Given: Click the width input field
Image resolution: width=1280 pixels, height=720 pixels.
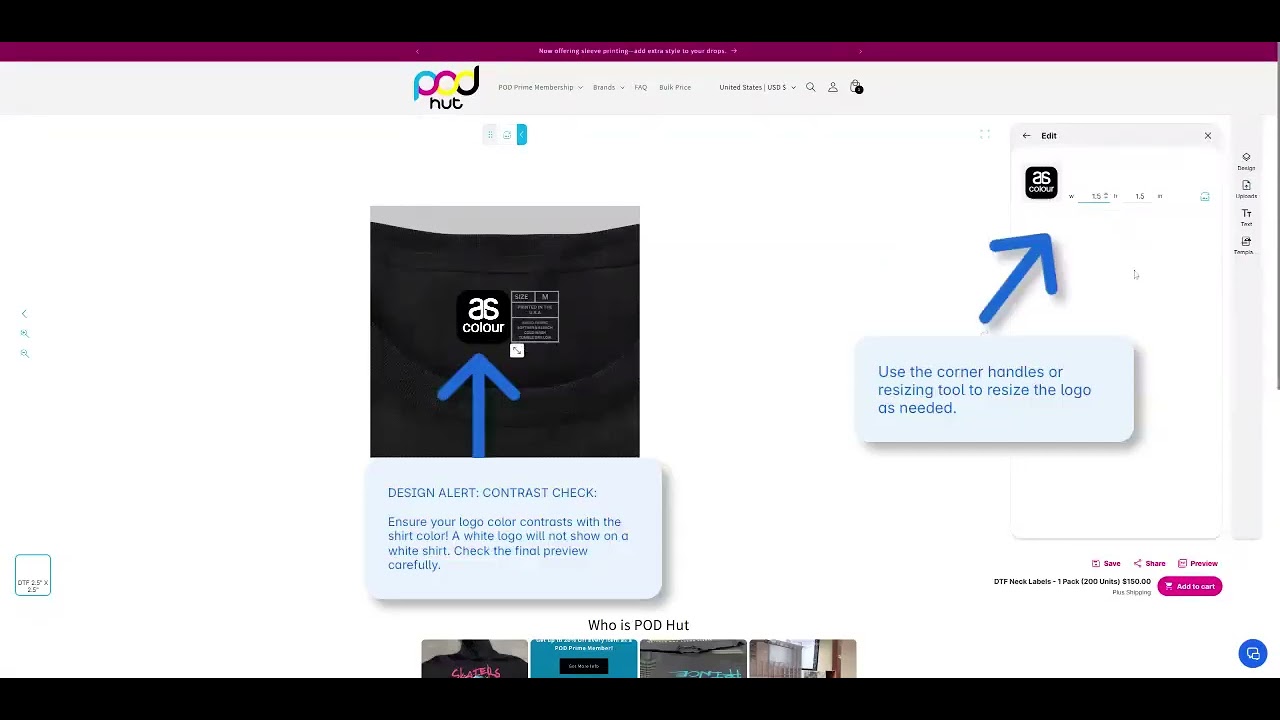Looking at the screenshot, I should [x=1094, y=196].
